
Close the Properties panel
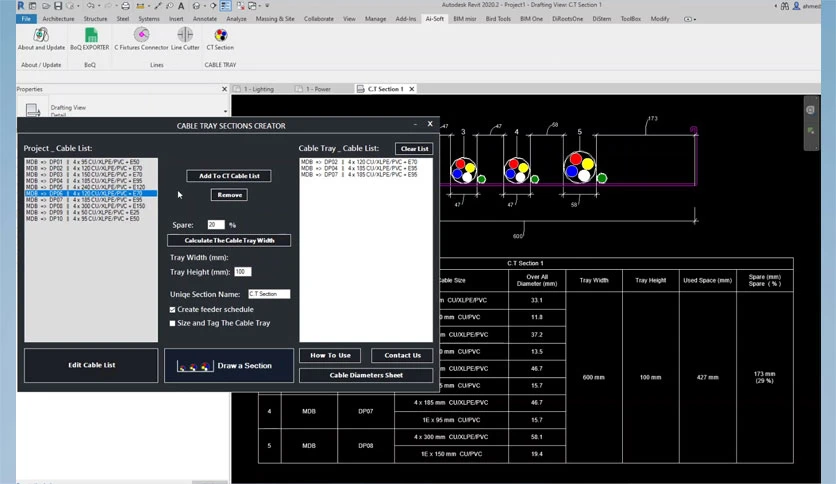pos(224,89)
